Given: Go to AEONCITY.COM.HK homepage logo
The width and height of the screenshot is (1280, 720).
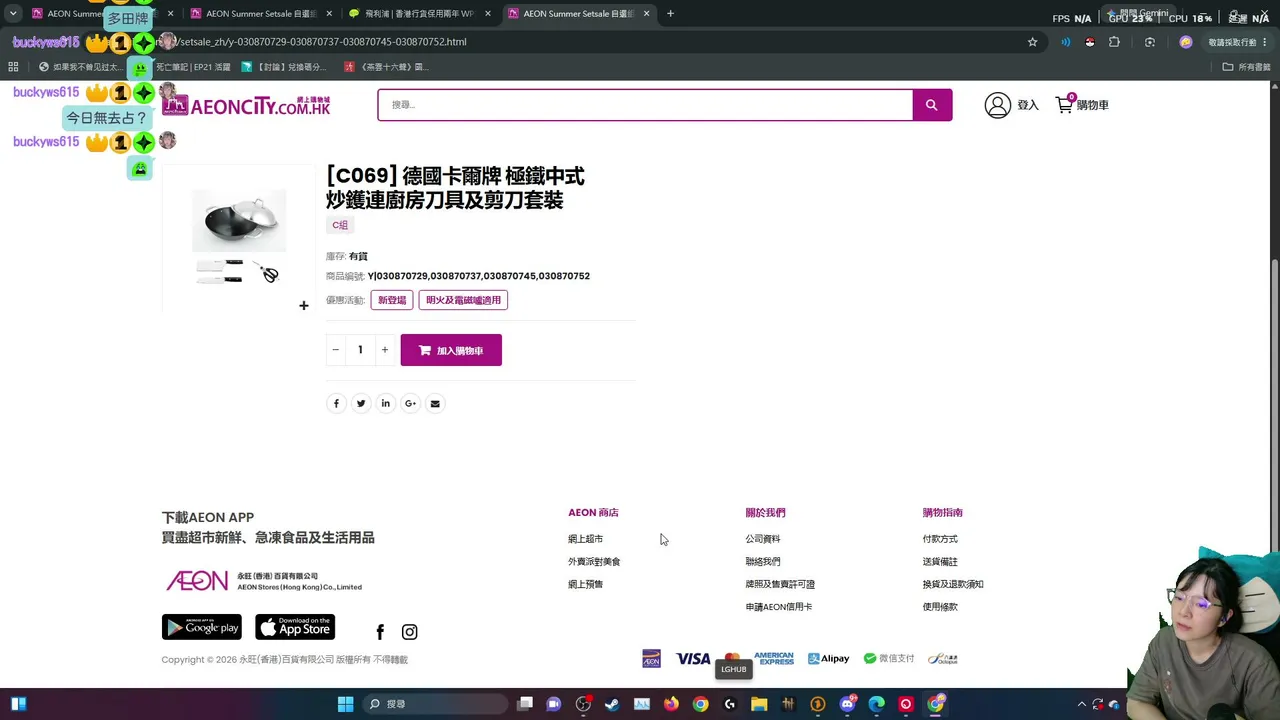Looking at the screenshot, I should coord(246,105).
